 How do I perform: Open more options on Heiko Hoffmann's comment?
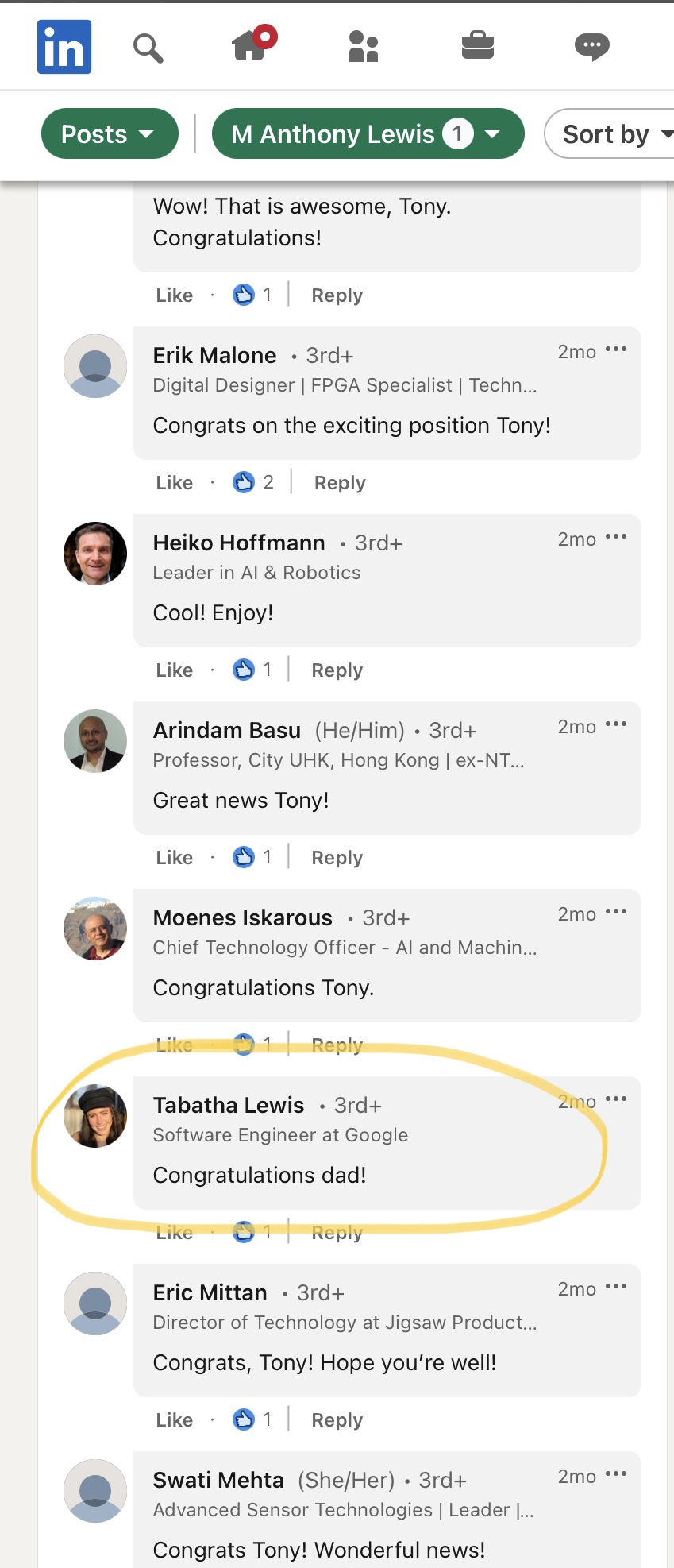click(616, 537)
